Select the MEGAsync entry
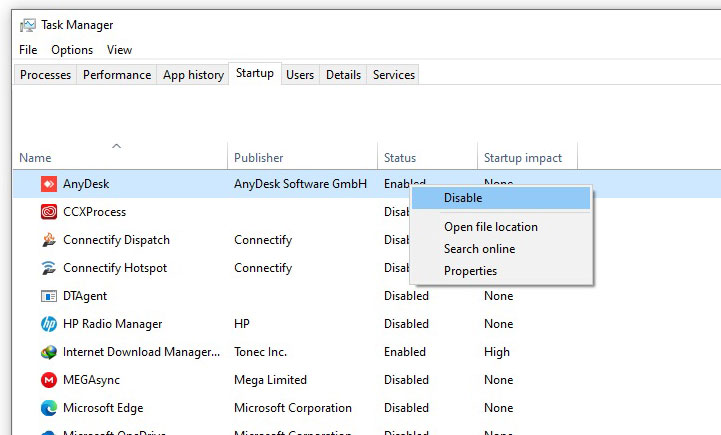Screen dimensions: 721x435 pyautogui.click(x=91, y=380)
